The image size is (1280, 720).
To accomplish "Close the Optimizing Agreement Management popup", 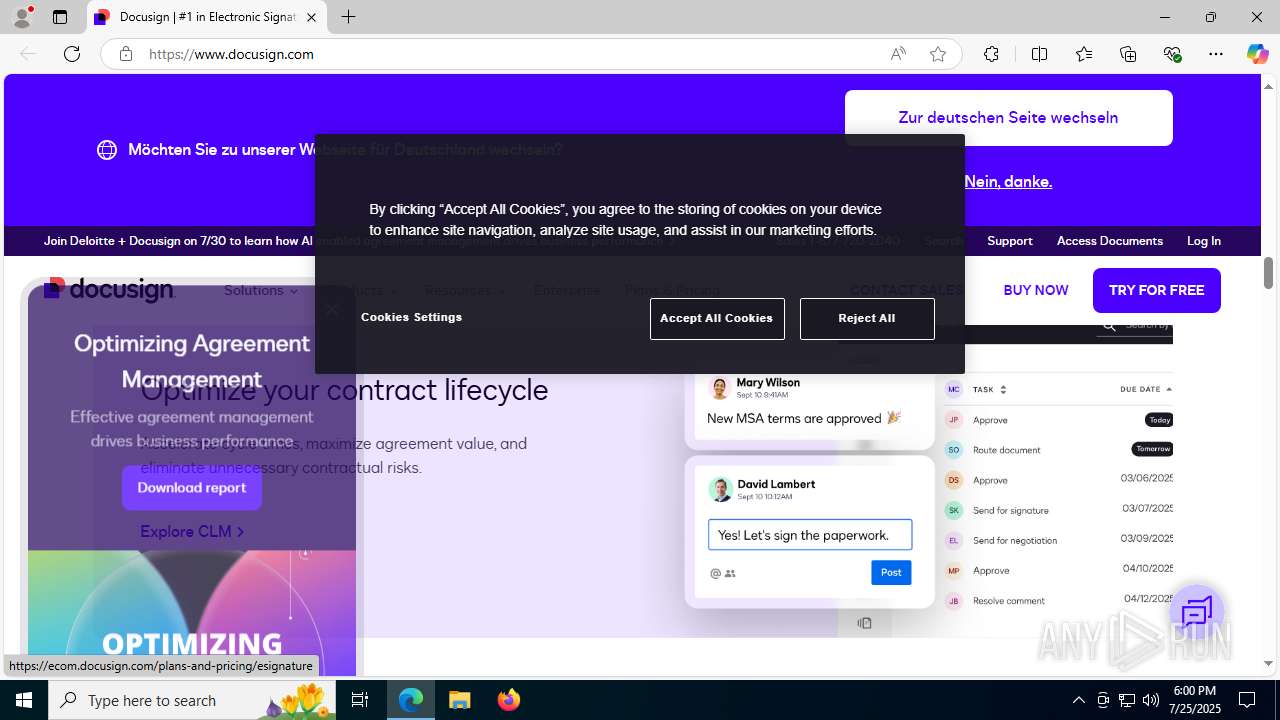I will click(x=332, y=310).
